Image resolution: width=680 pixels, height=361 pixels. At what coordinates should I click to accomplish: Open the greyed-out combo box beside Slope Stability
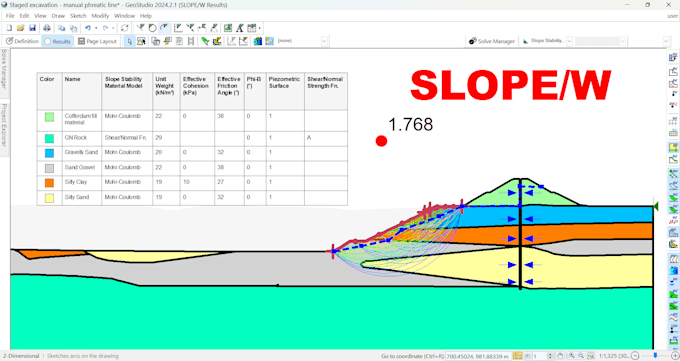click(x=601, y=41)
